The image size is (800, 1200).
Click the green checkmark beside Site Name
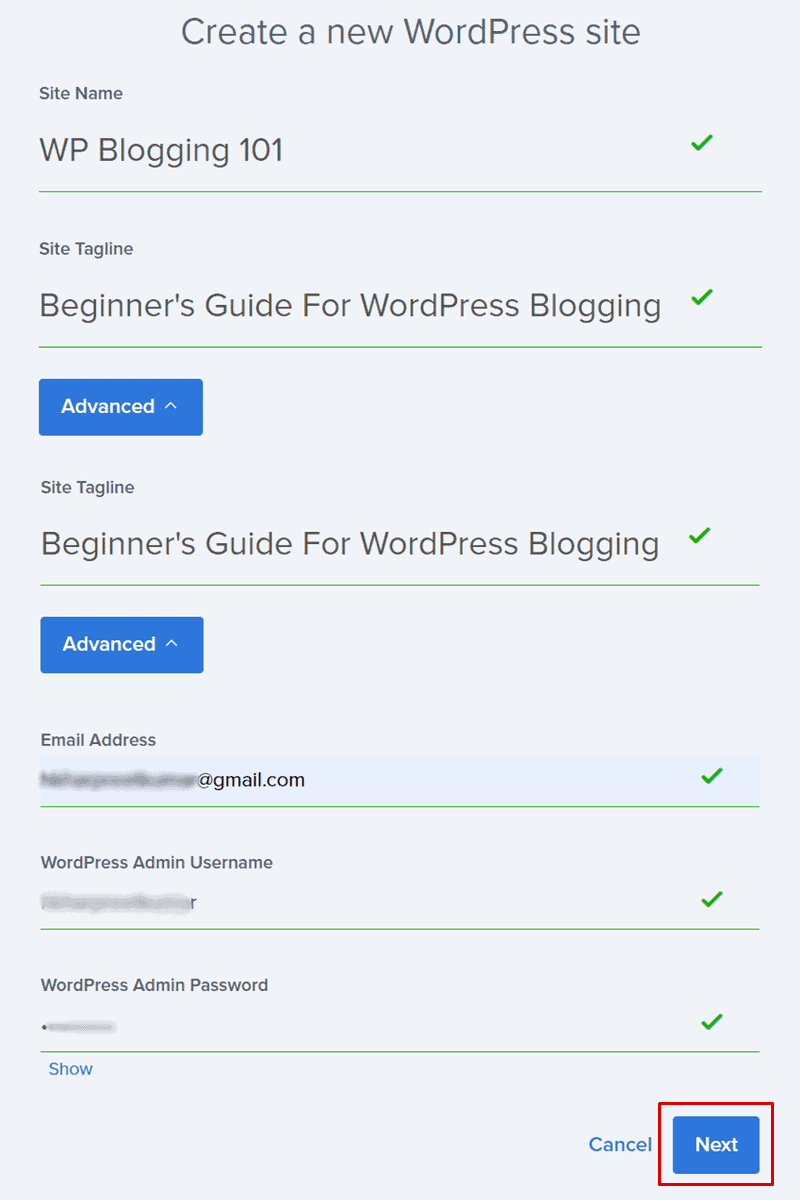(702, 143)
